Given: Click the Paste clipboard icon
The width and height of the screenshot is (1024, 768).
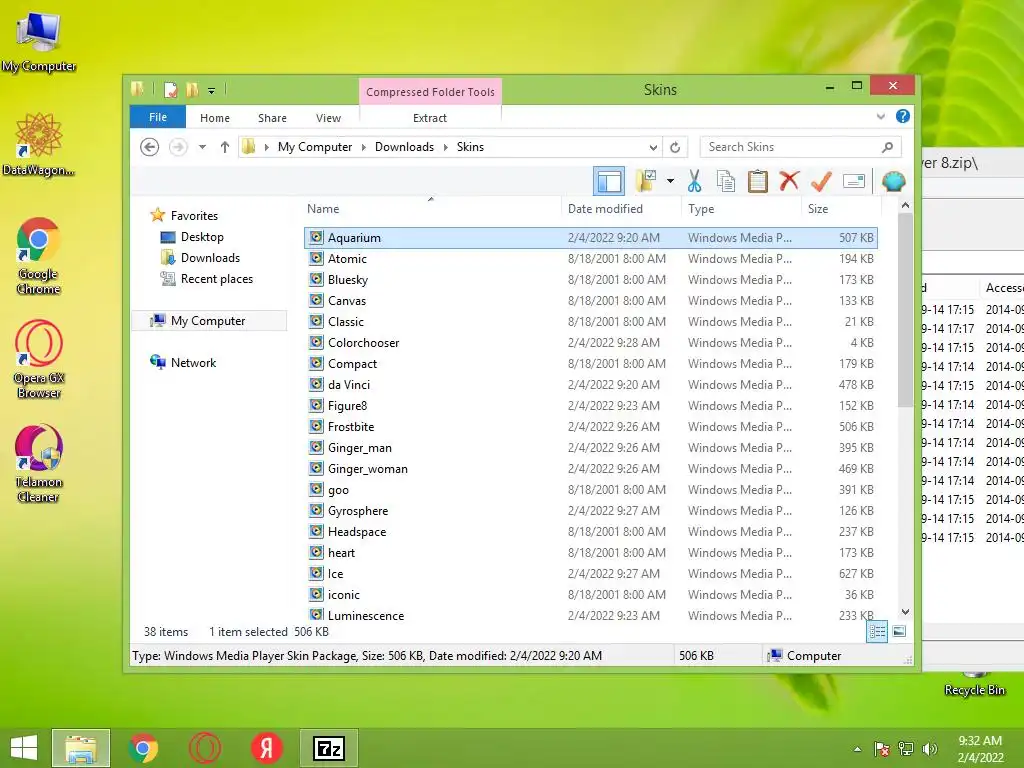Looking at the screenshot, I should [758, 181].
